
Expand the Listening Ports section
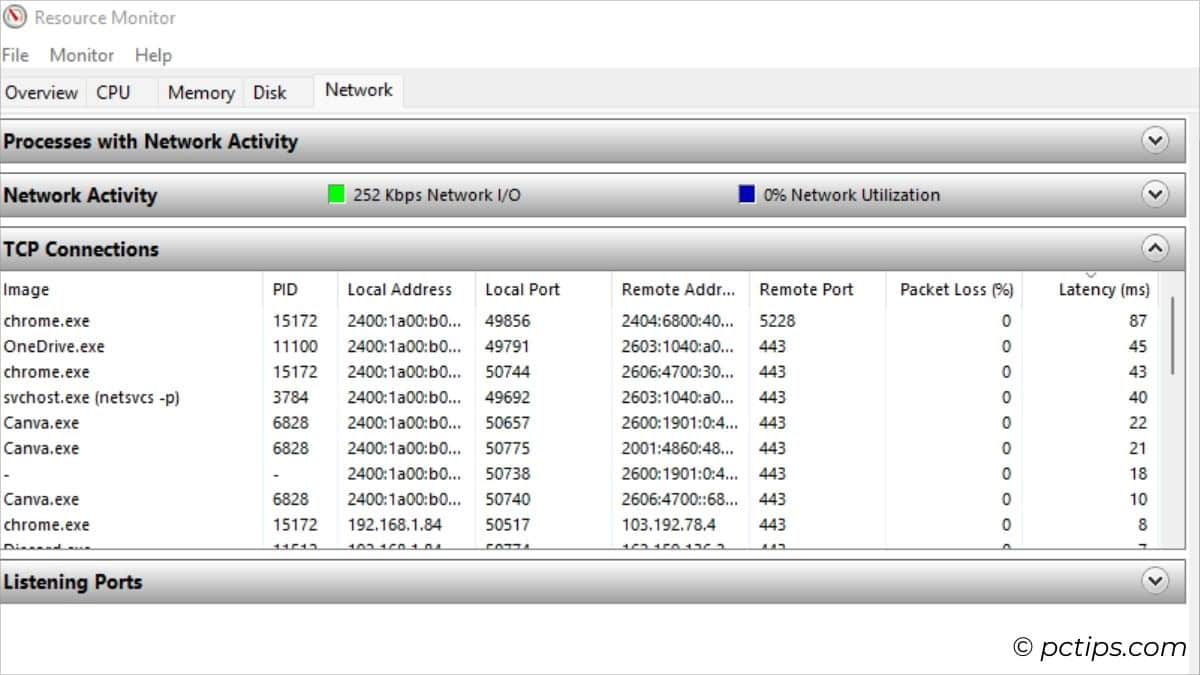[x=1153, y=580]
